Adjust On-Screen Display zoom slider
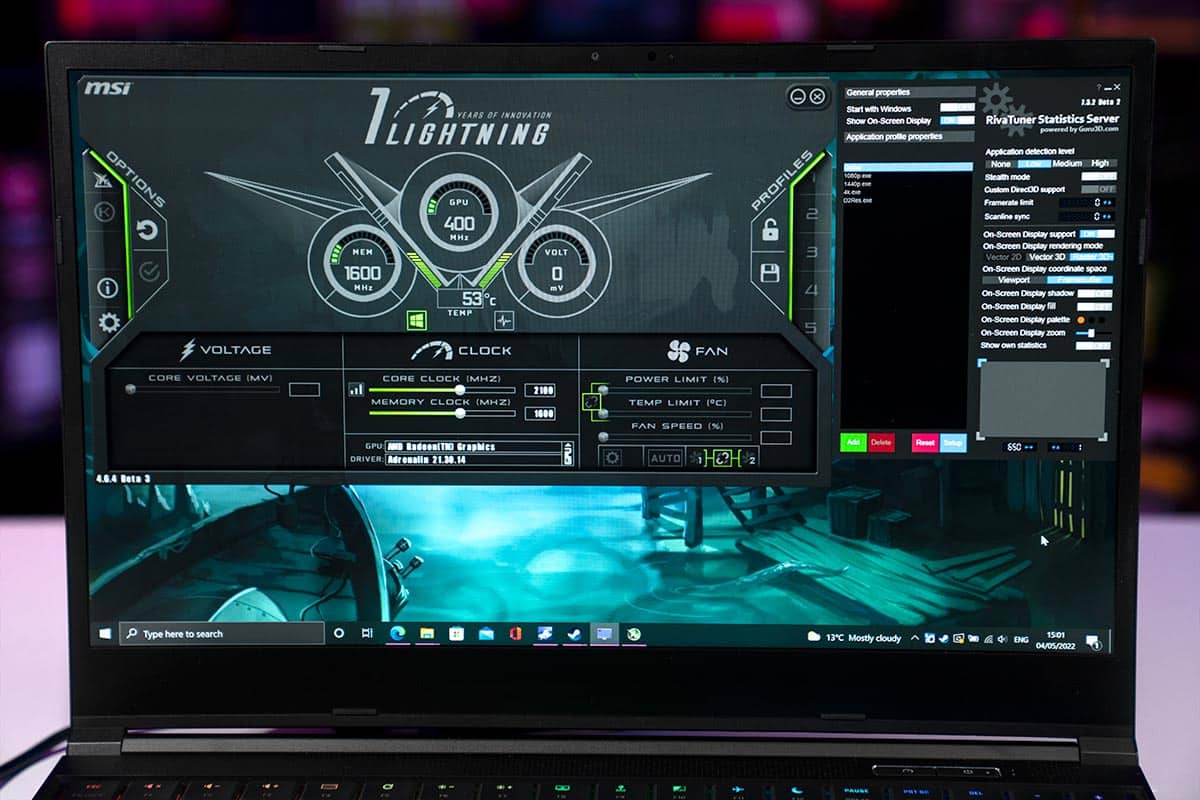Viewport: 1200px width, 800px height. 1093,332
